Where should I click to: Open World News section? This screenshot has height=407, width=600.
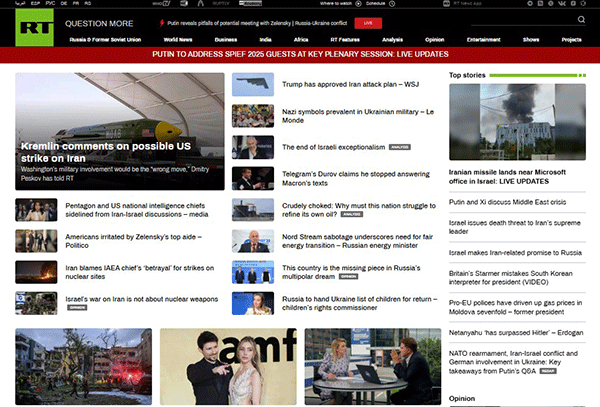[x=178, y=39]
